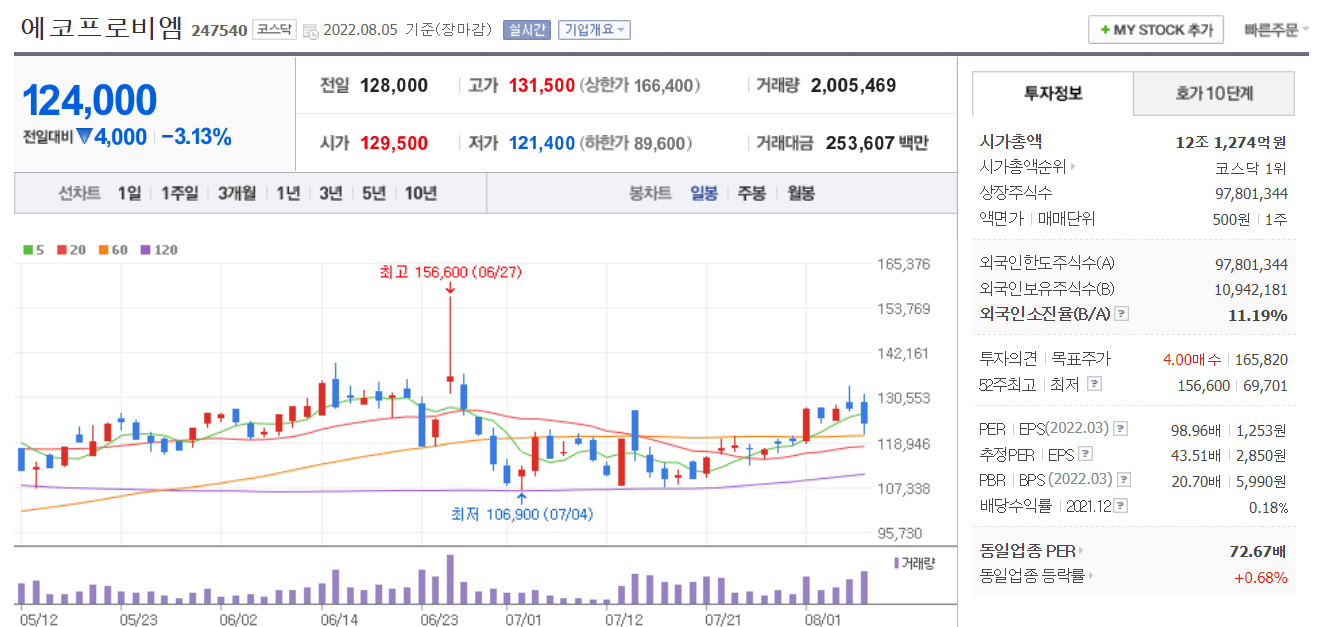Click the 배당수익률 0.18% value
1333x627 pixels.
coord(1269,507)
